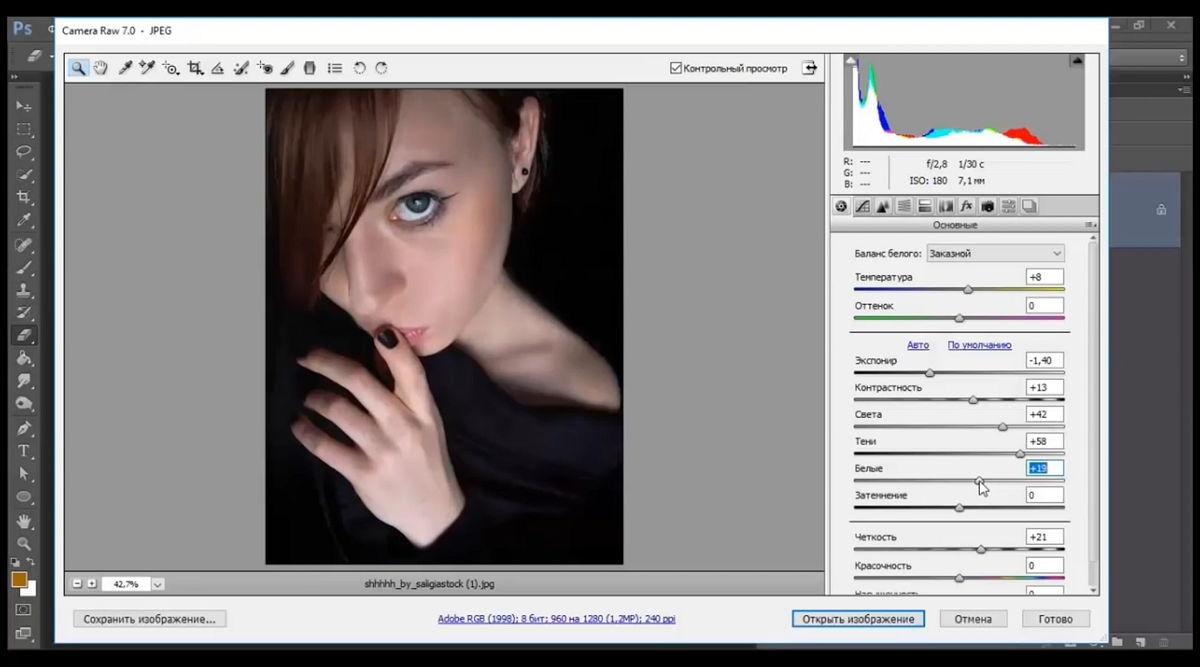Select Photoshop Pen tool

24,428
